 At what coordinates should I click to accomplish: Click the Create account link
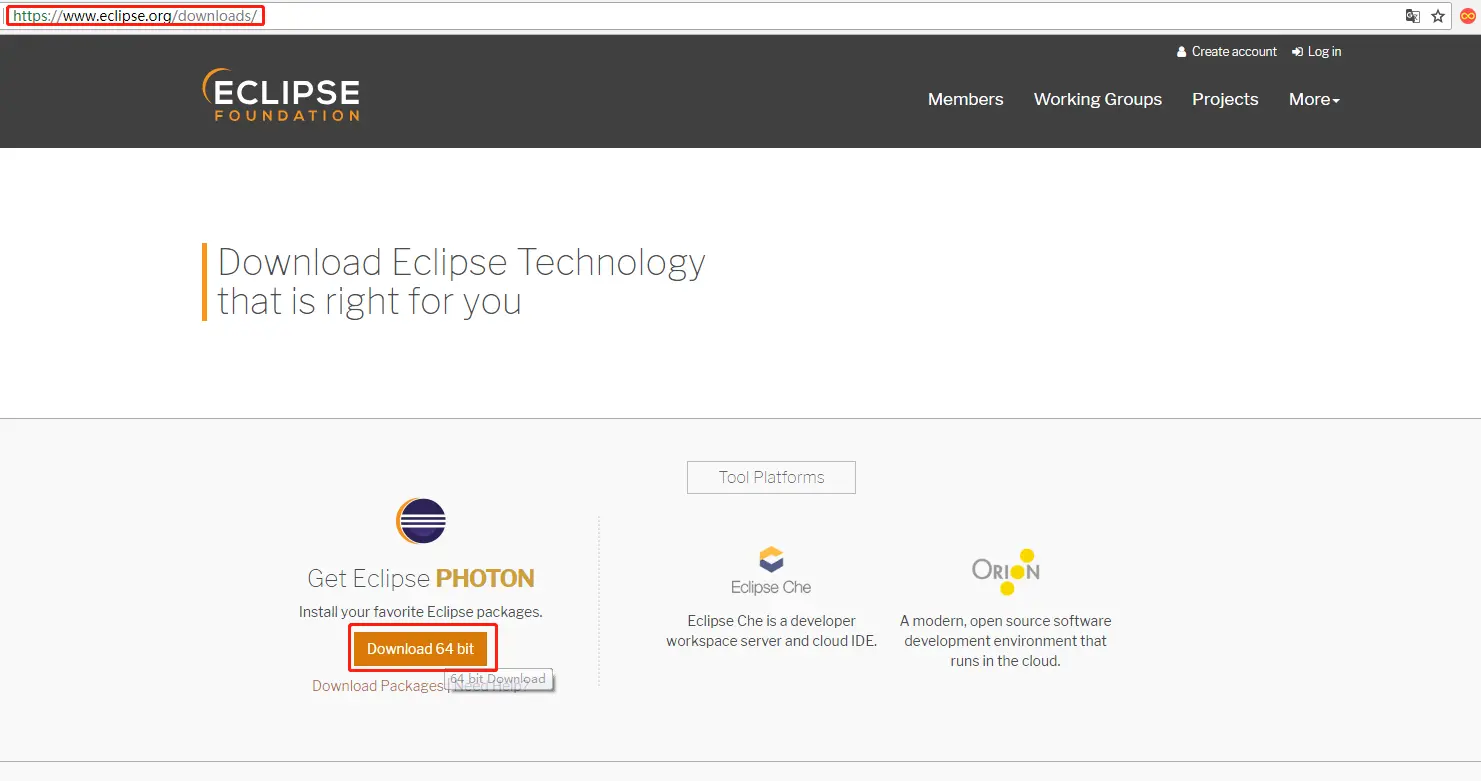[x=1227, y=52]
